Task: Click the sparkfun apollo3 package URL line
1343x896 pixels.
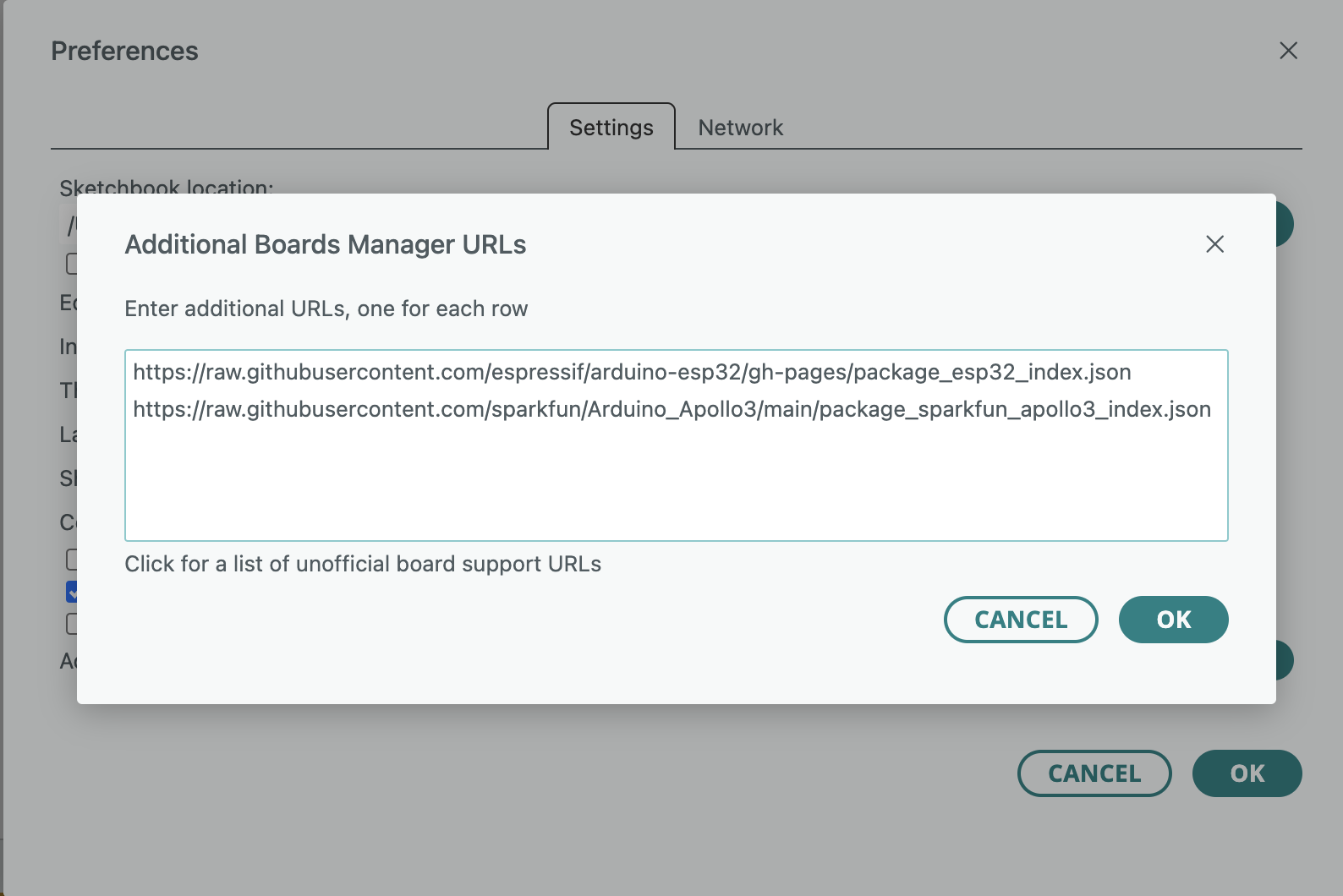Action: (671, 409)
